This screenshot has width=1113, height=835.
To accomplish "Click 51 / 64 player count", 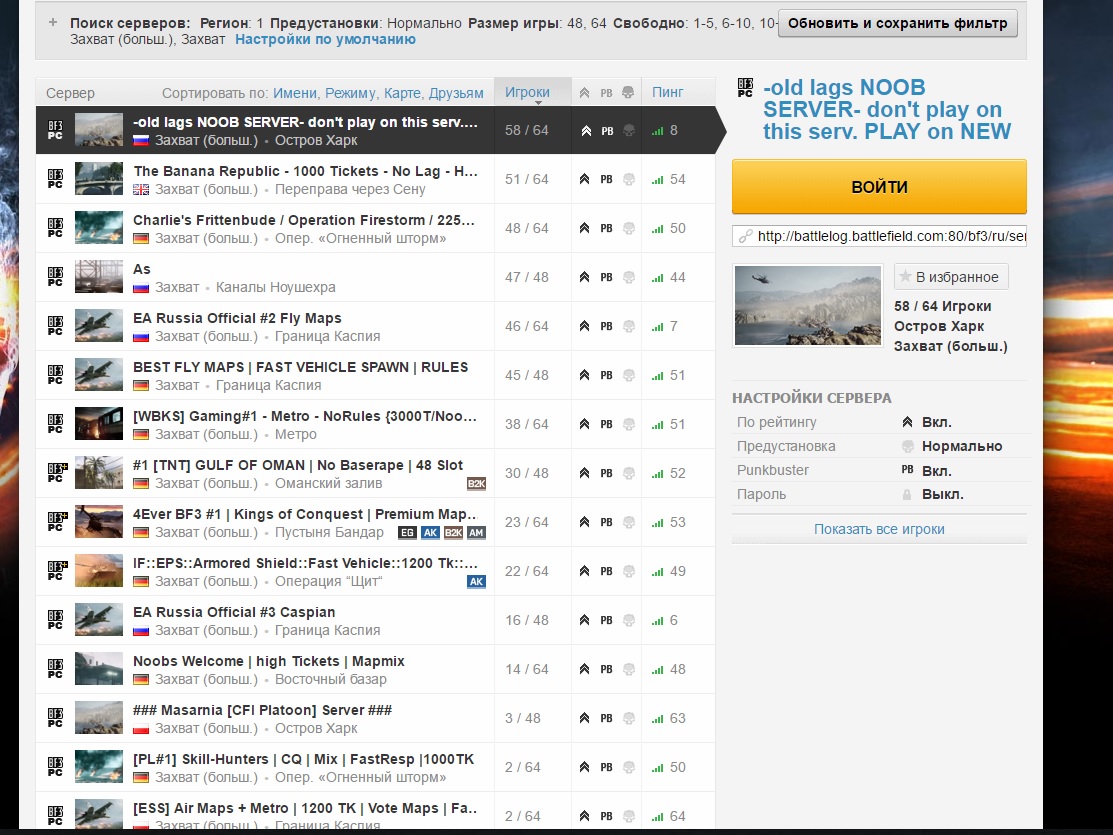I will 527,180.
